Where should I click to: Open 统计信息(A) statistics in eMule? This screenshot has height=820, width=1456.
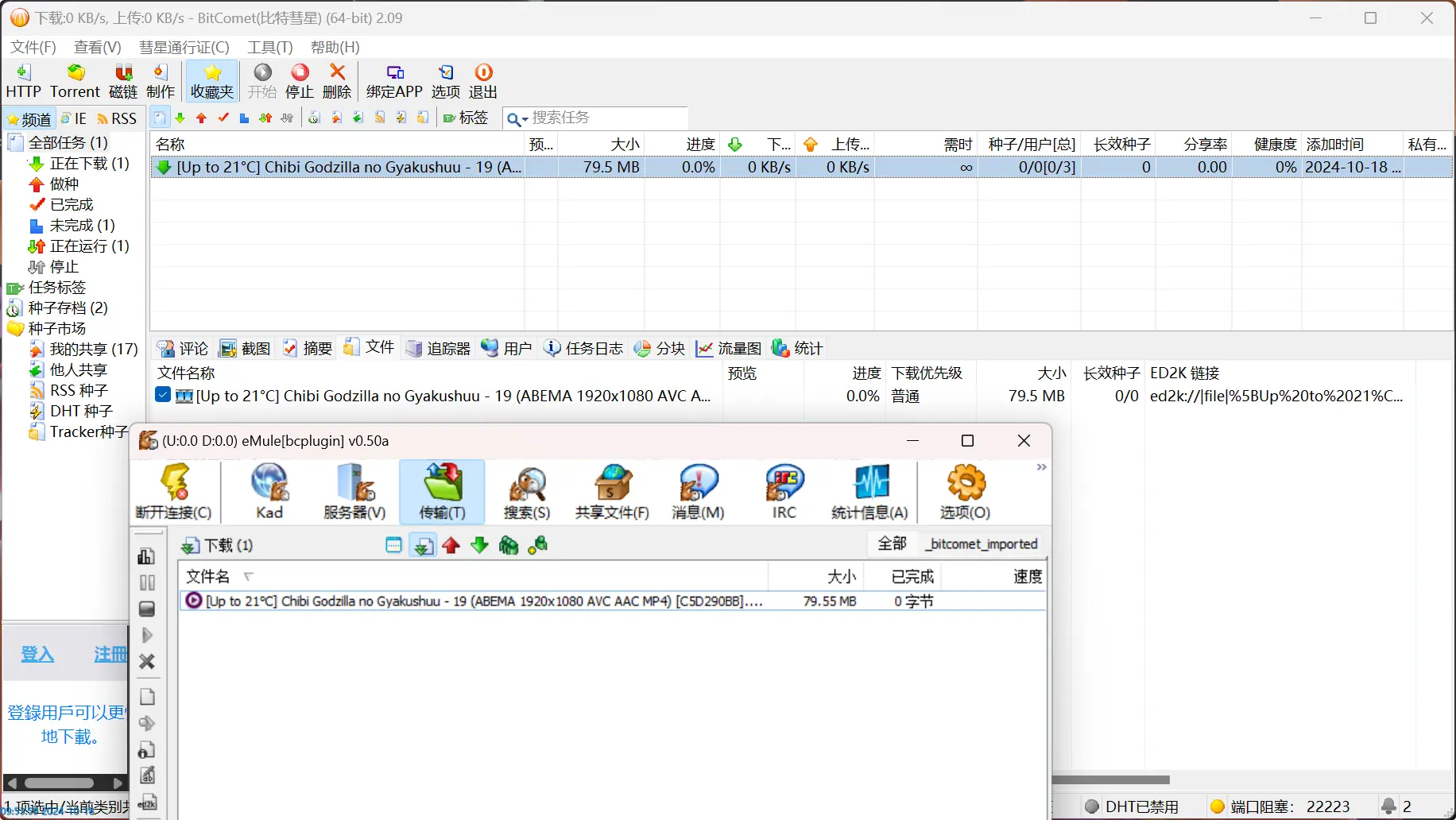(x=869, y=491)
